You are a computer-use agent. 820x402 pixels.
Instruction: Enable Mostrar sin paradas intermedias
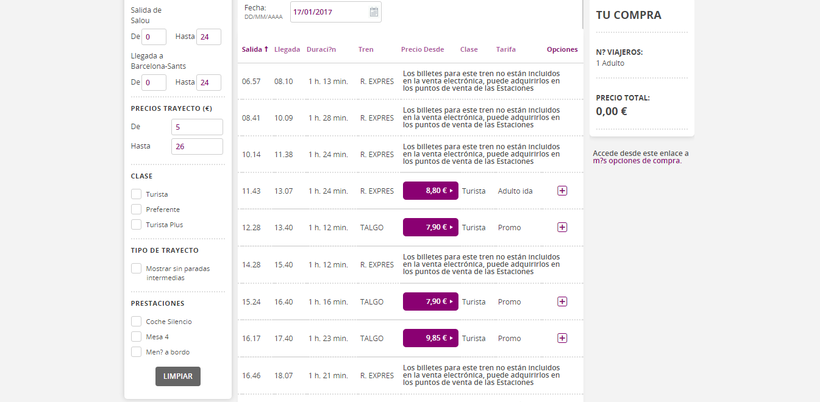(136, 268)
